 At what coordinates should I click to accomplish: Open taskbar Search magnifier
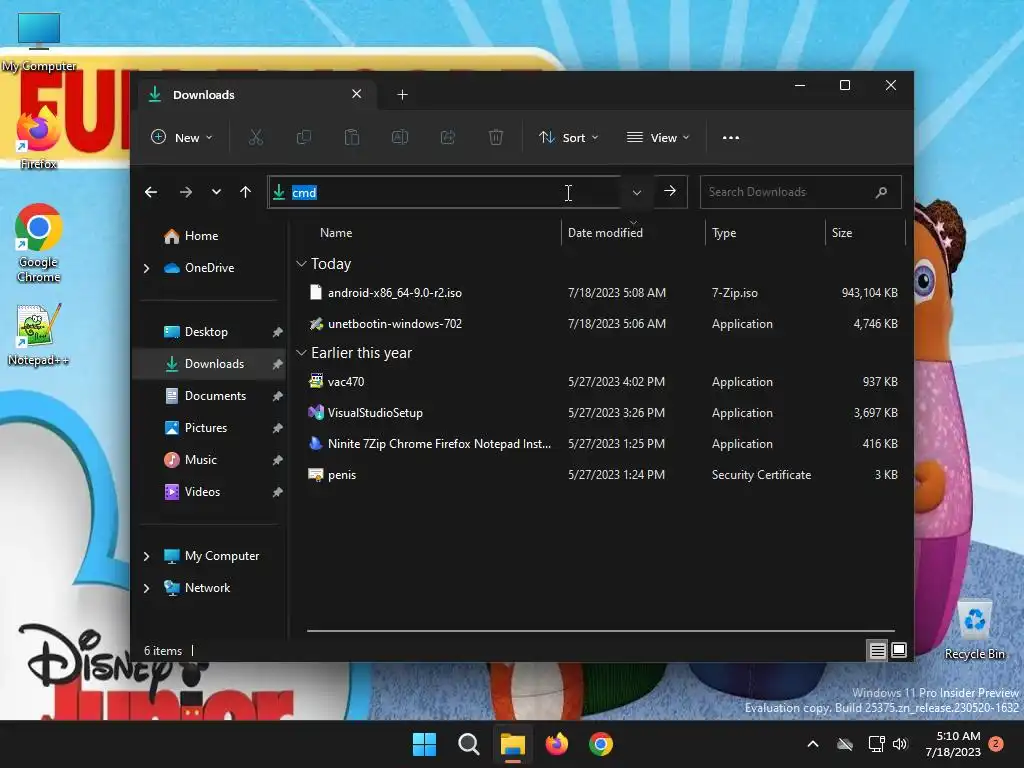coord(468,744)
